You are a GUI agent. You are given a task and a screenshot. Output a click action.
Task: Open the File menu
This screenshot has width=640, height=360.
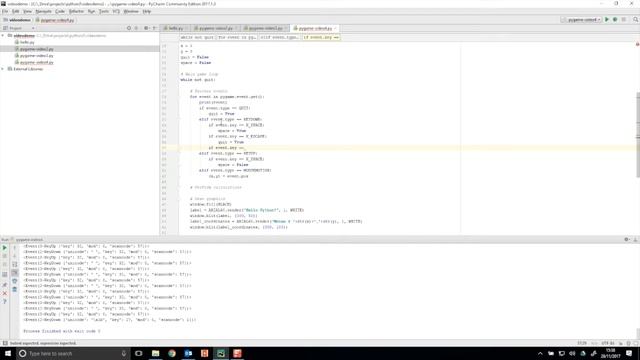pos(5,11)
